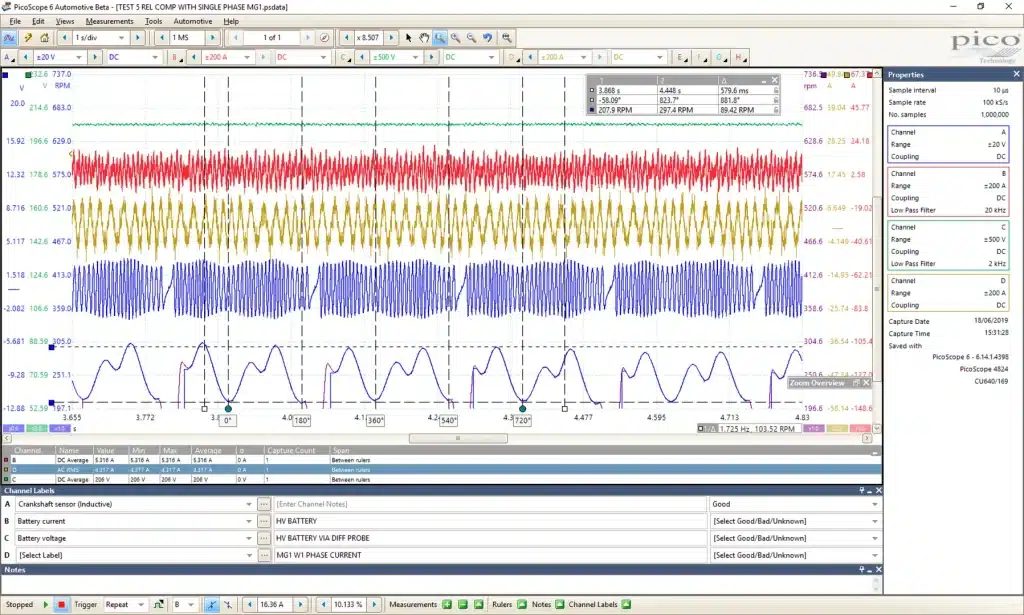Open the home auto setup icon
Viewport: 1024px width, 615px height.
point(44,38)
